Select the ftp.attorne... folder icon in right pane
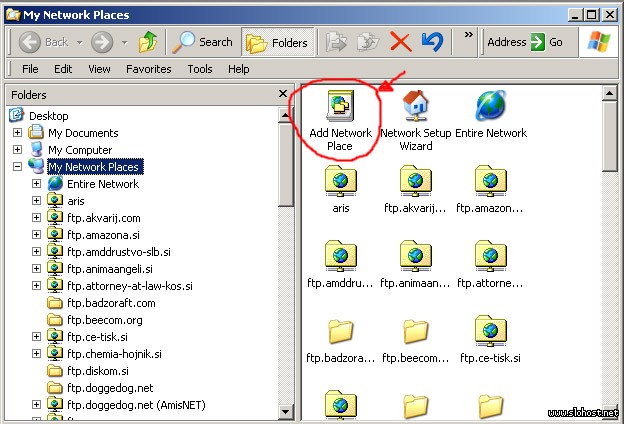The width and height of the screenshot is (624, 424). [490, 256]
